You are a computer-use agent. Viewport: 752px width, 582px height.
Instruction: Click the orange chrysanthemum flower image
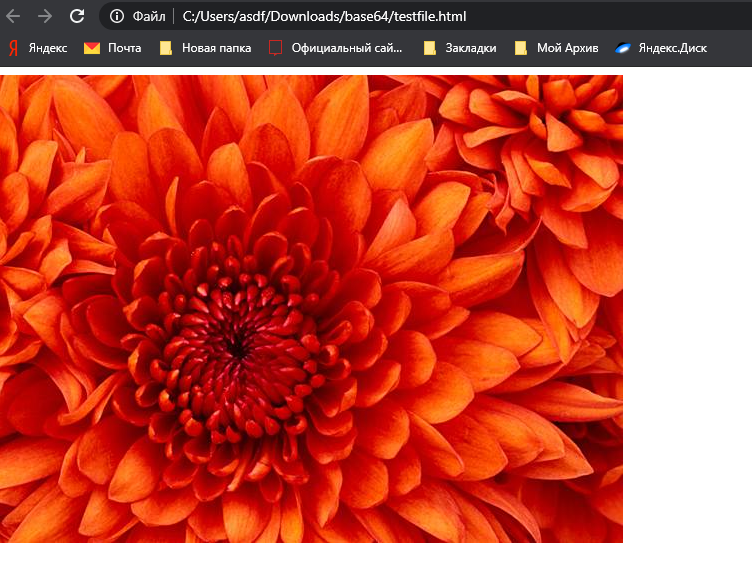coord(311,309)
